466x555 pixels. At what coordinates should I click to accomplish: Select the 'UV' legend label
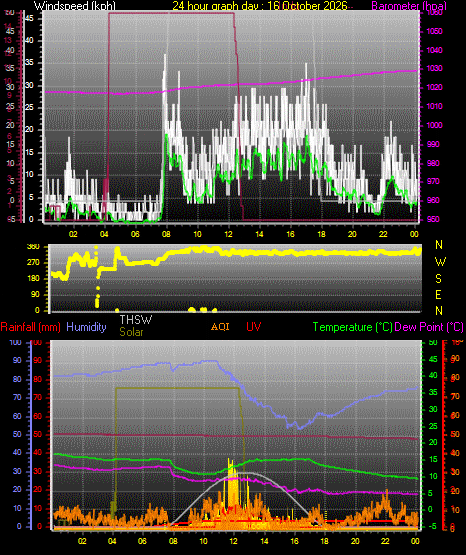(254, 327)
